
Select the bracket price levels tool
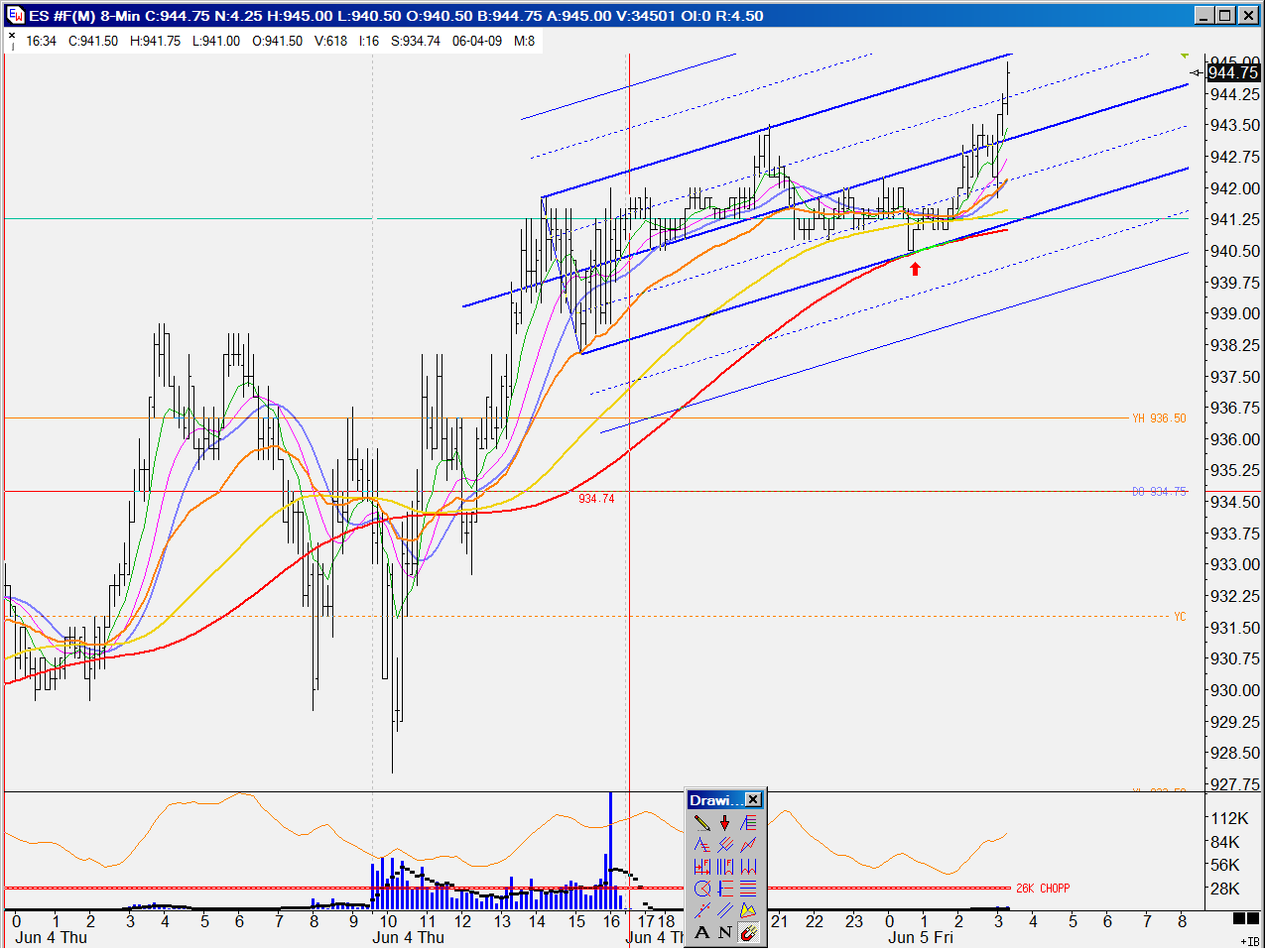pyautogui.click(x=725, y=889)
